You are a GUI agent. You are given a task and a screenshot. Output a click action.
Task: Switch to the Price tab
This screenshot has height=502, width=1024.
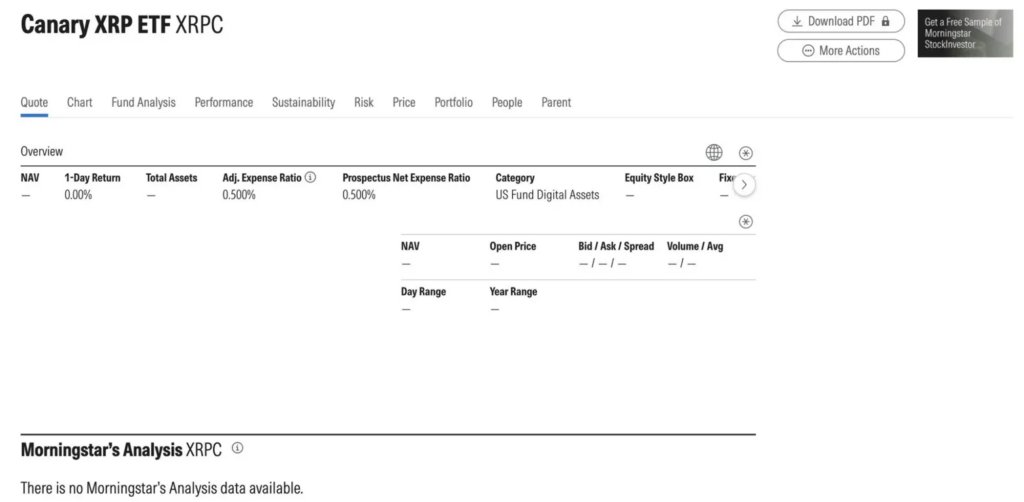[x=404, y=102]
